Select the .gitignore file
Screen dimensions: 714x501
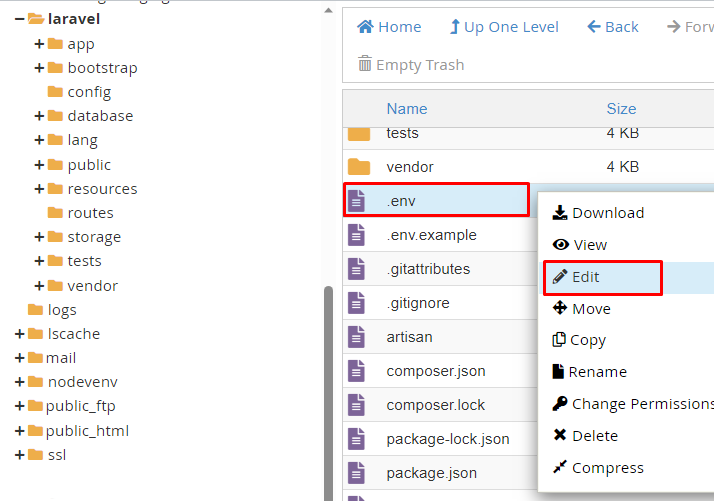tap(440, 303)
